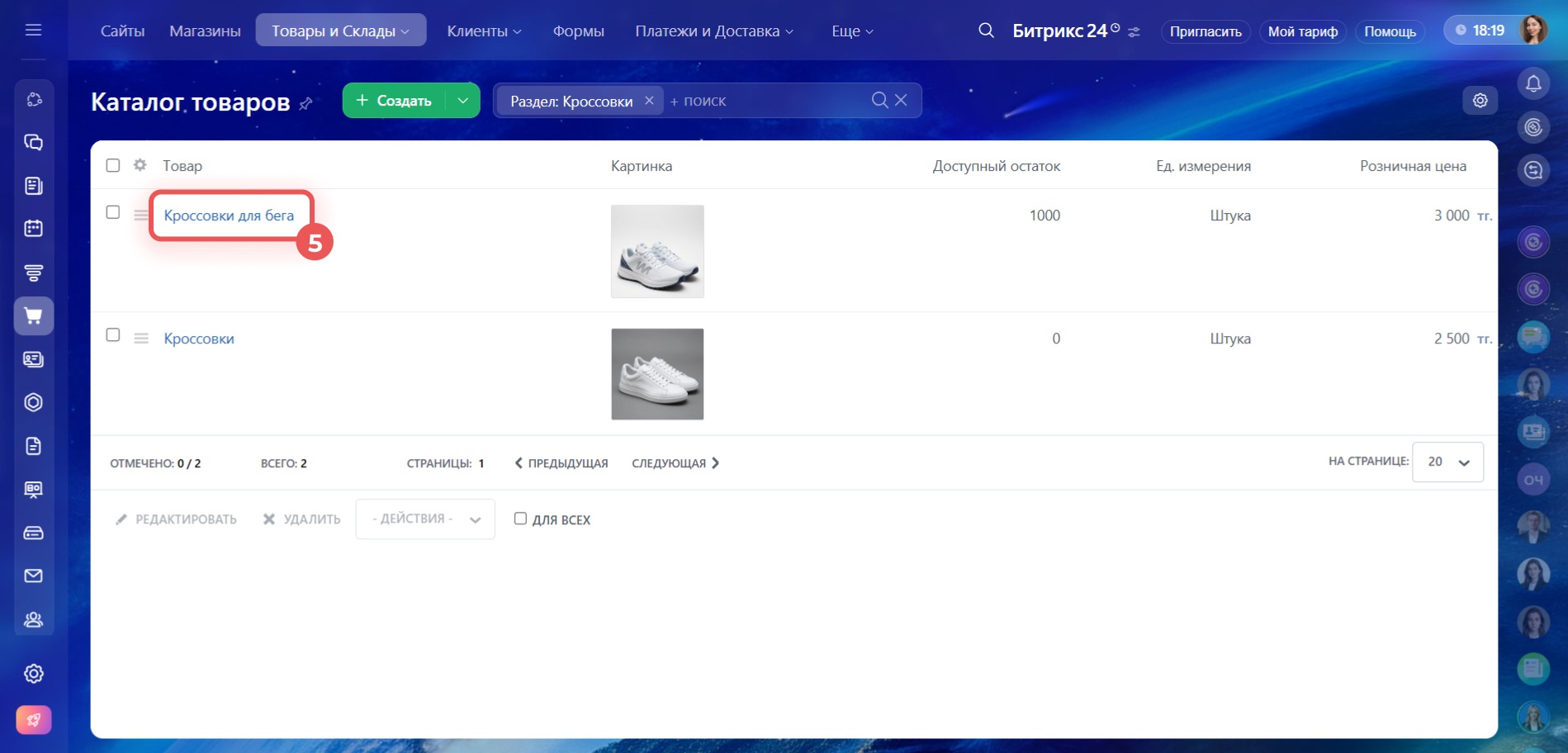Enable the ДЛЯ ВСЕХ checkbox

pos(520,519)
